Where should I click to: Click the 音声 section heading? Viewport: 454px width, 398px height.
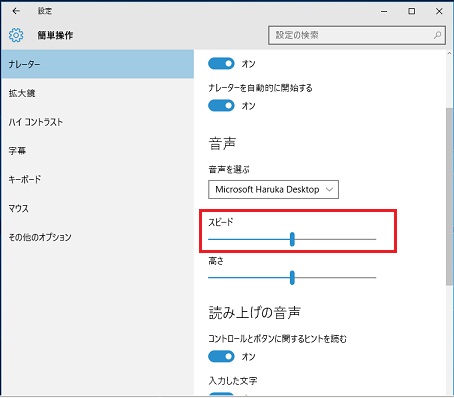click(222, 144)
